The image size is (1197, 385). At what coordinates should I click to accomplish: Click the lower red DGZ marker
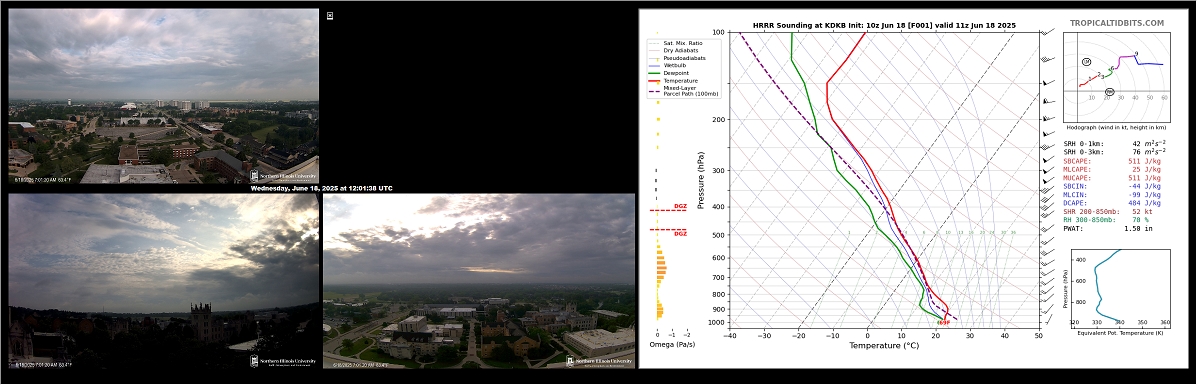(669, 231)
